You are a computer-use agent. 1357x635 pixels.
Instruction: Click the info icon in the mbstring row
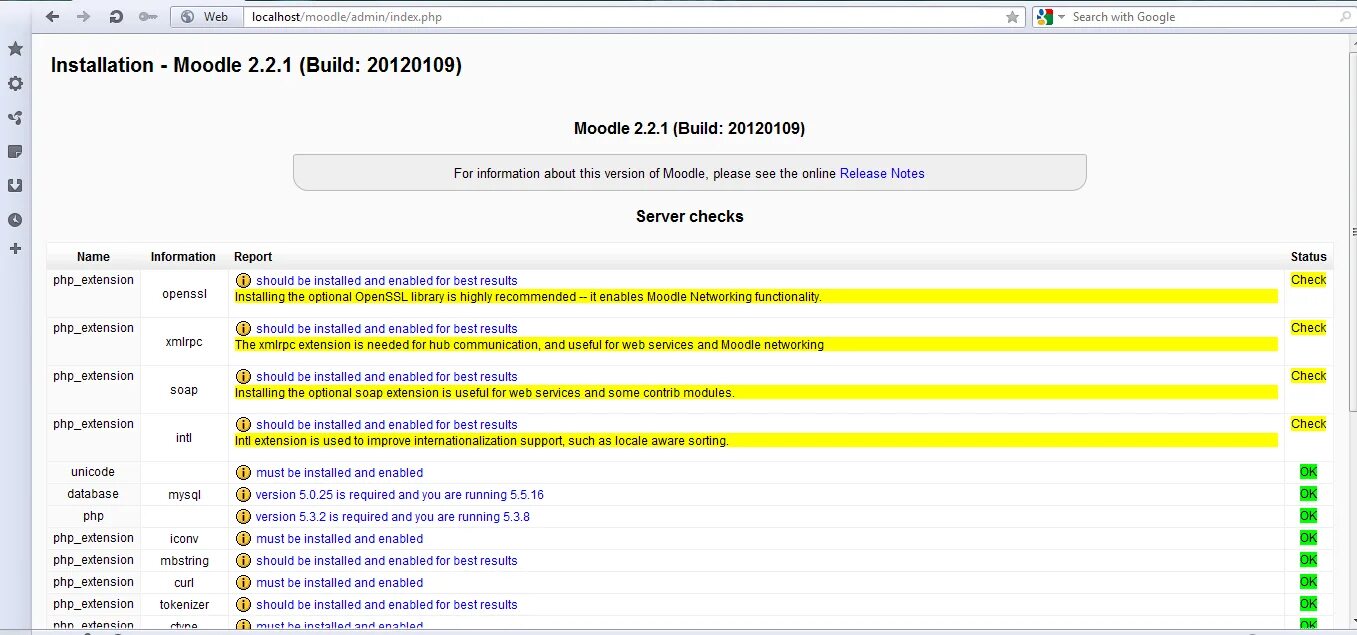243,561
